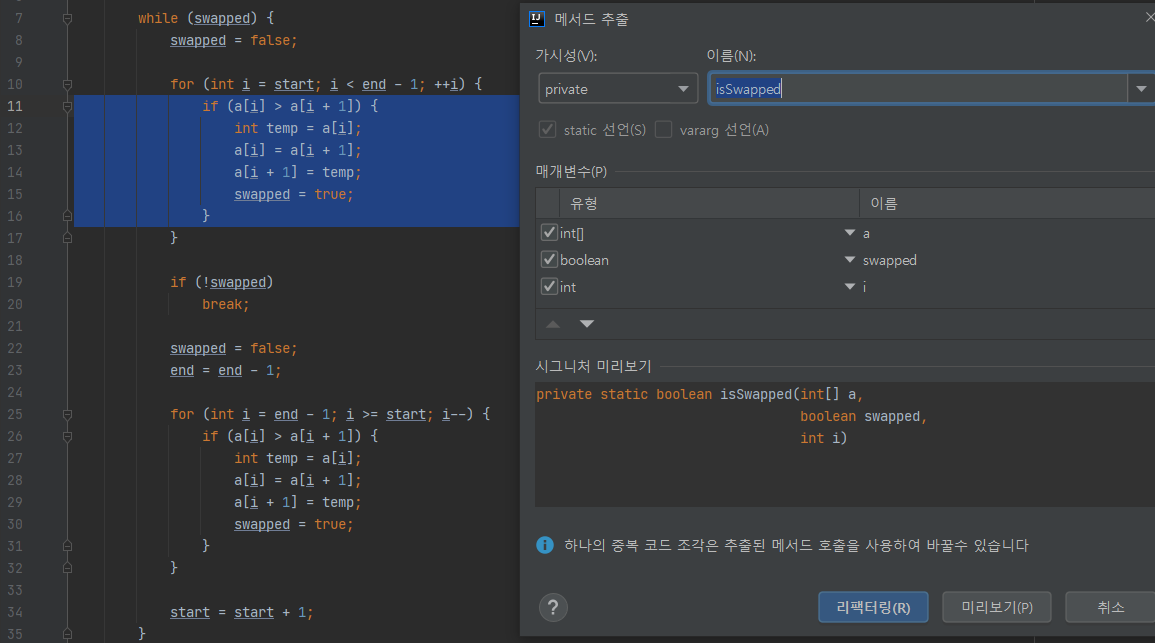This screenshot has height=643, width=1155.
Task: Click the 유형 column header in parameters table
Action: (709, 203)
